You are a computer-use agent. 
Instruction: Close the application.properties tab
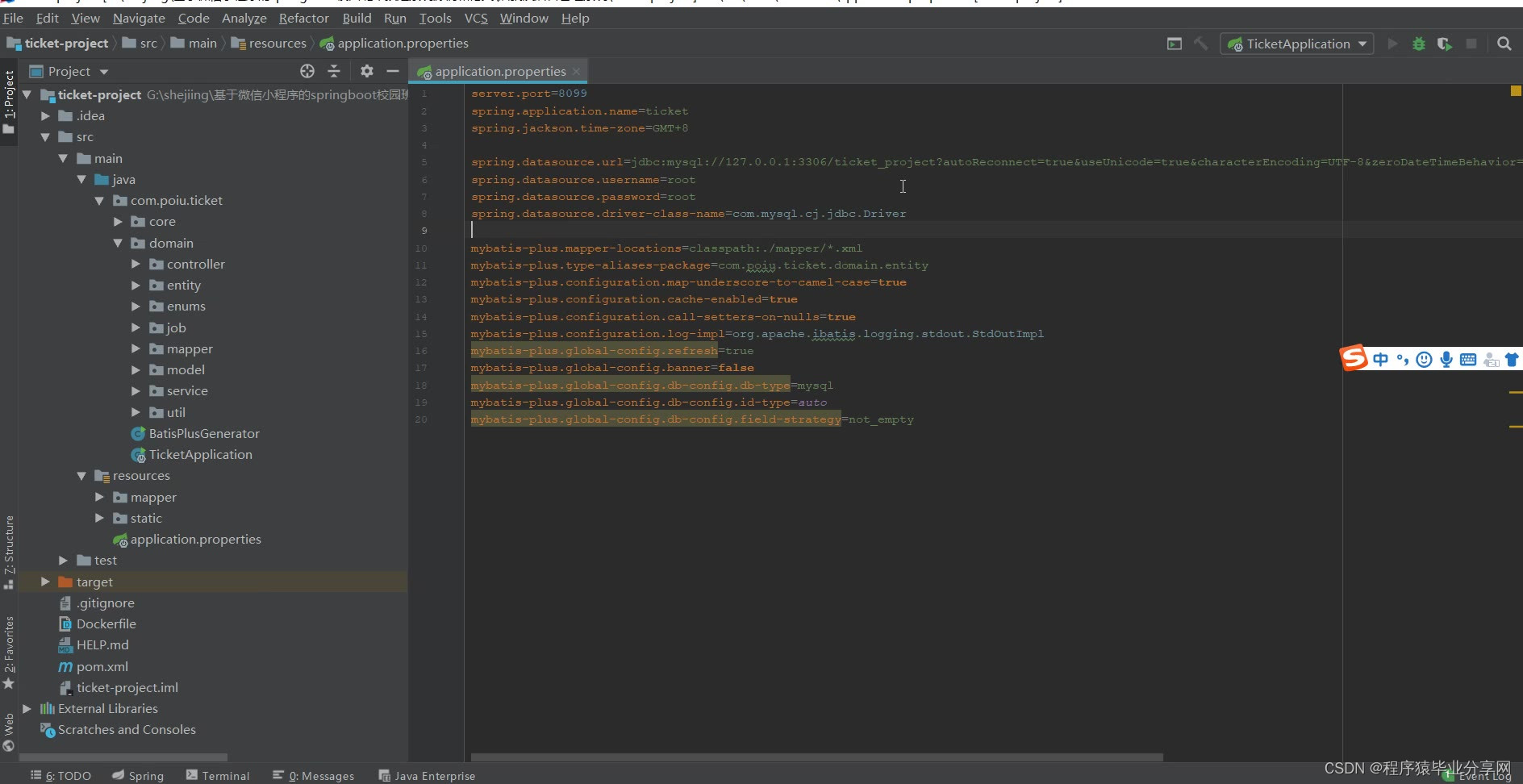tap(576, 72)
